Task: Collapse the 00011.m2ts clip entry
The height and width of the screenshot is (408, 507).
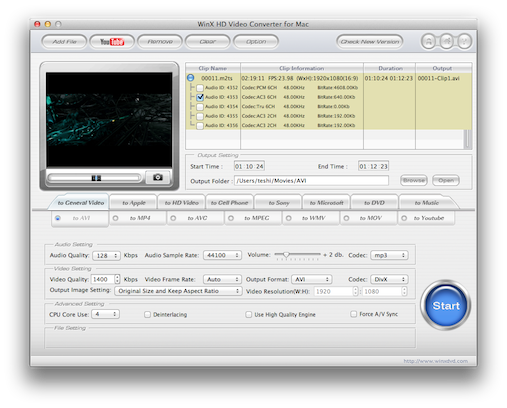Action: 190,78
